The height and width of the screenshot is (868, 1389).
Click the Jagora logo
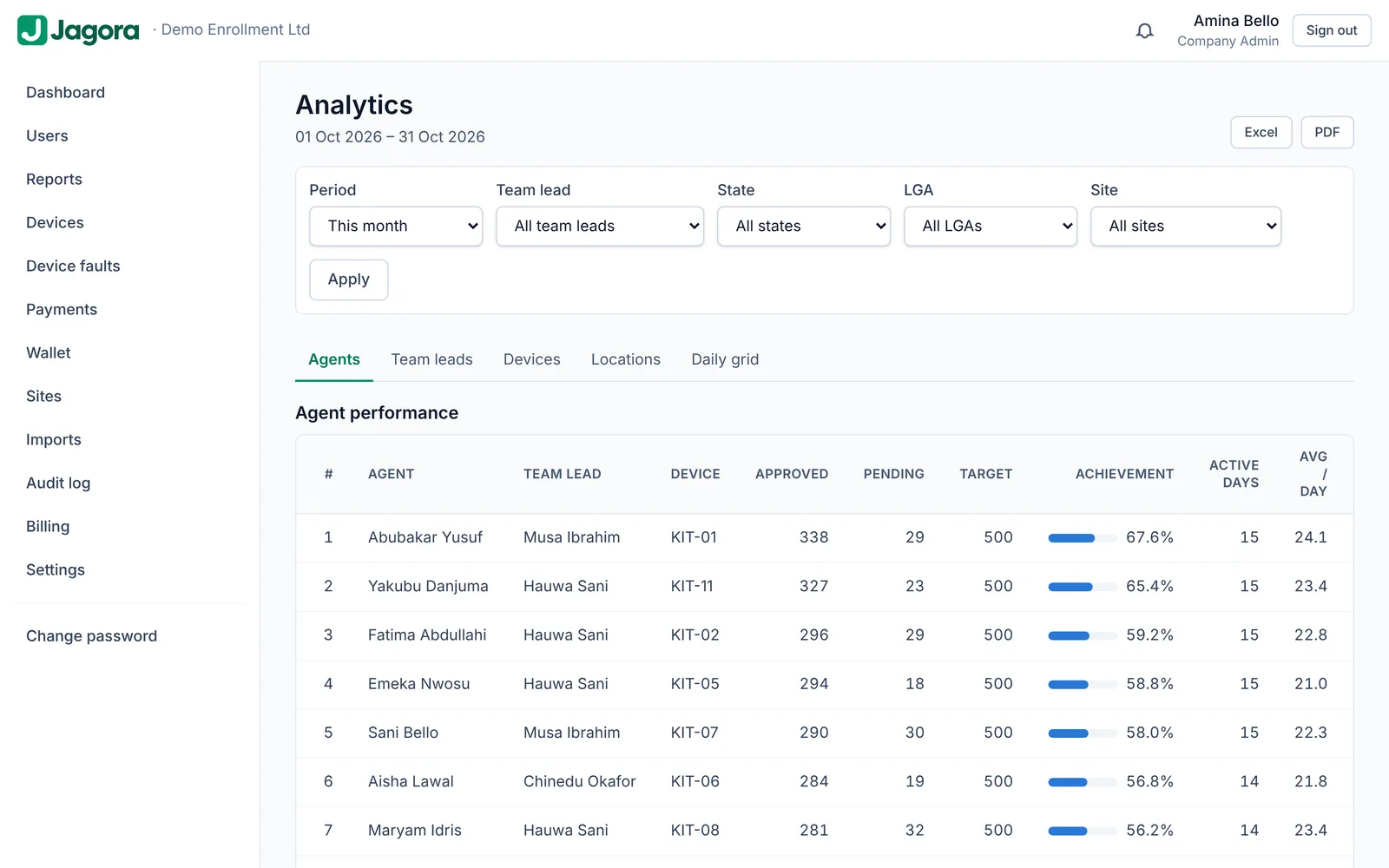click(78, 30)
